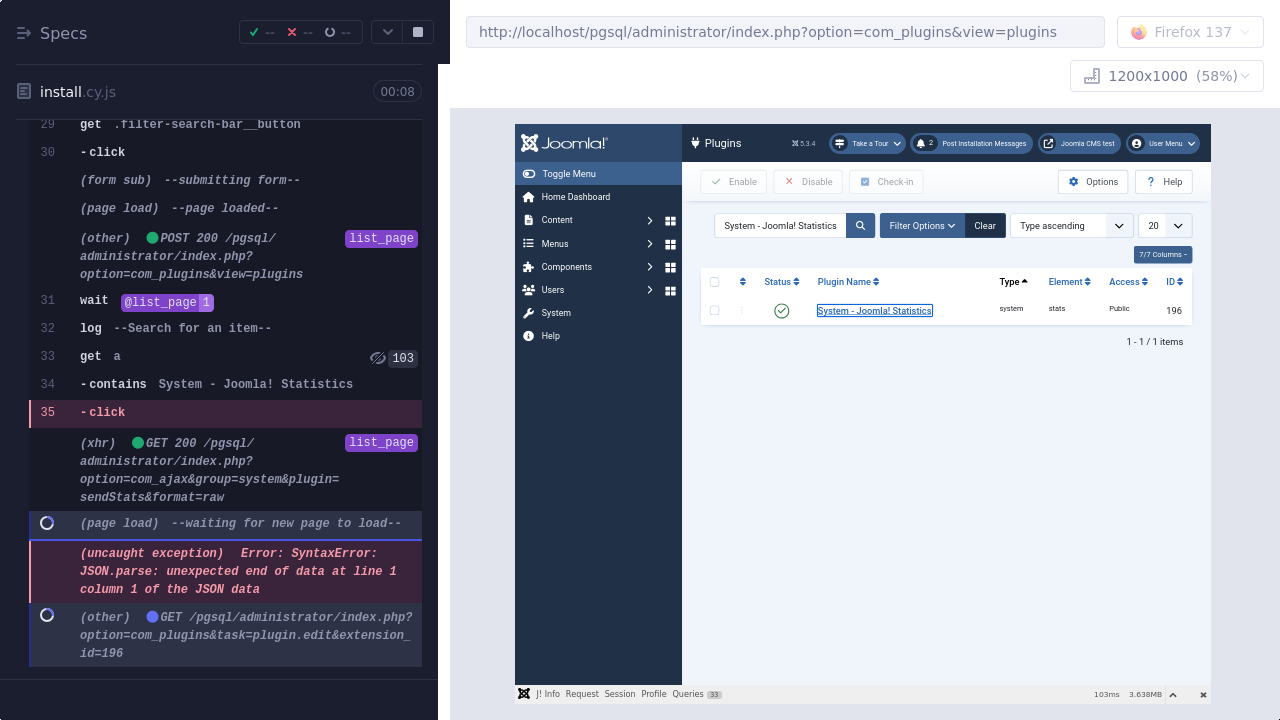
Task: Toggle the sidebar with Toggle Menu
Action: [x=598, y=174]
